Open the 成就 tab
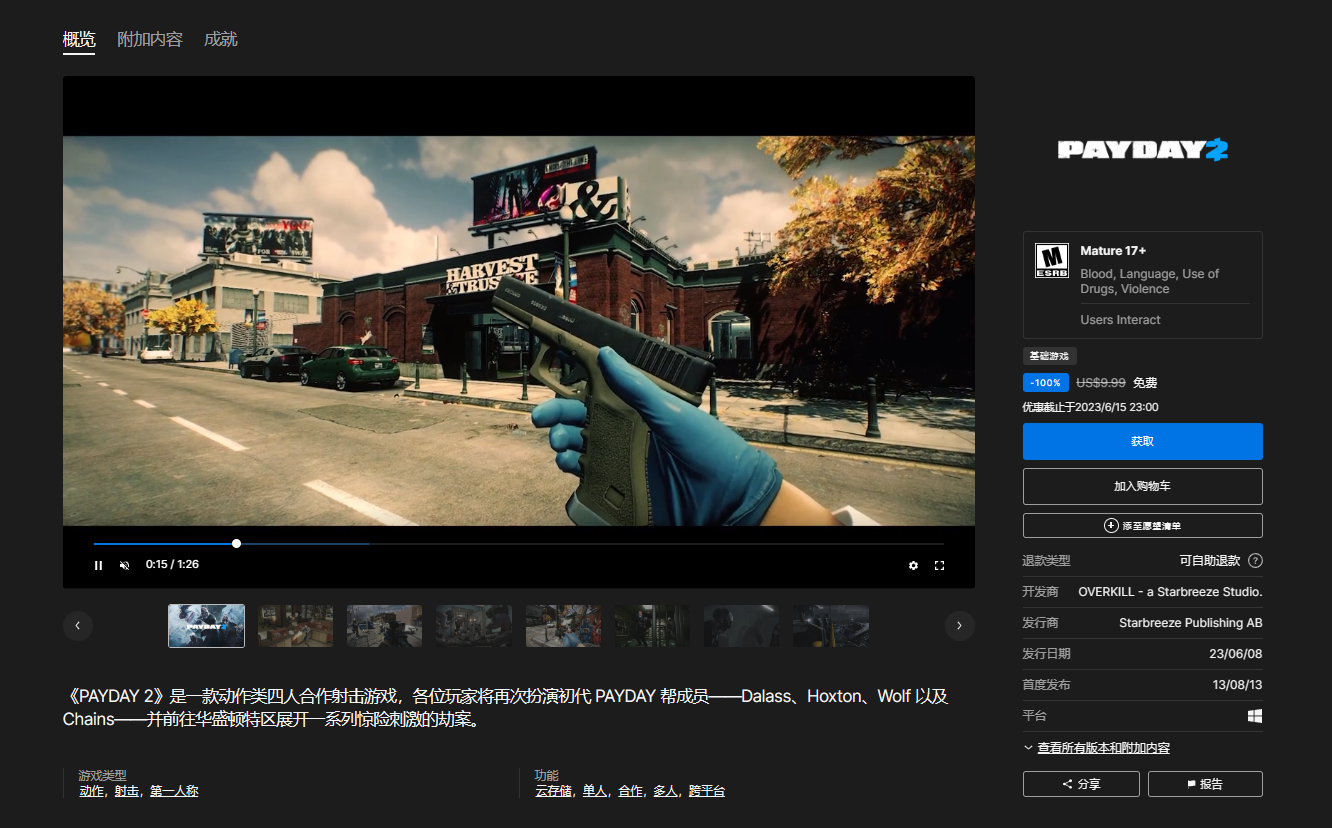This screenshot has width=1332, height=828. tap(220, 40)
